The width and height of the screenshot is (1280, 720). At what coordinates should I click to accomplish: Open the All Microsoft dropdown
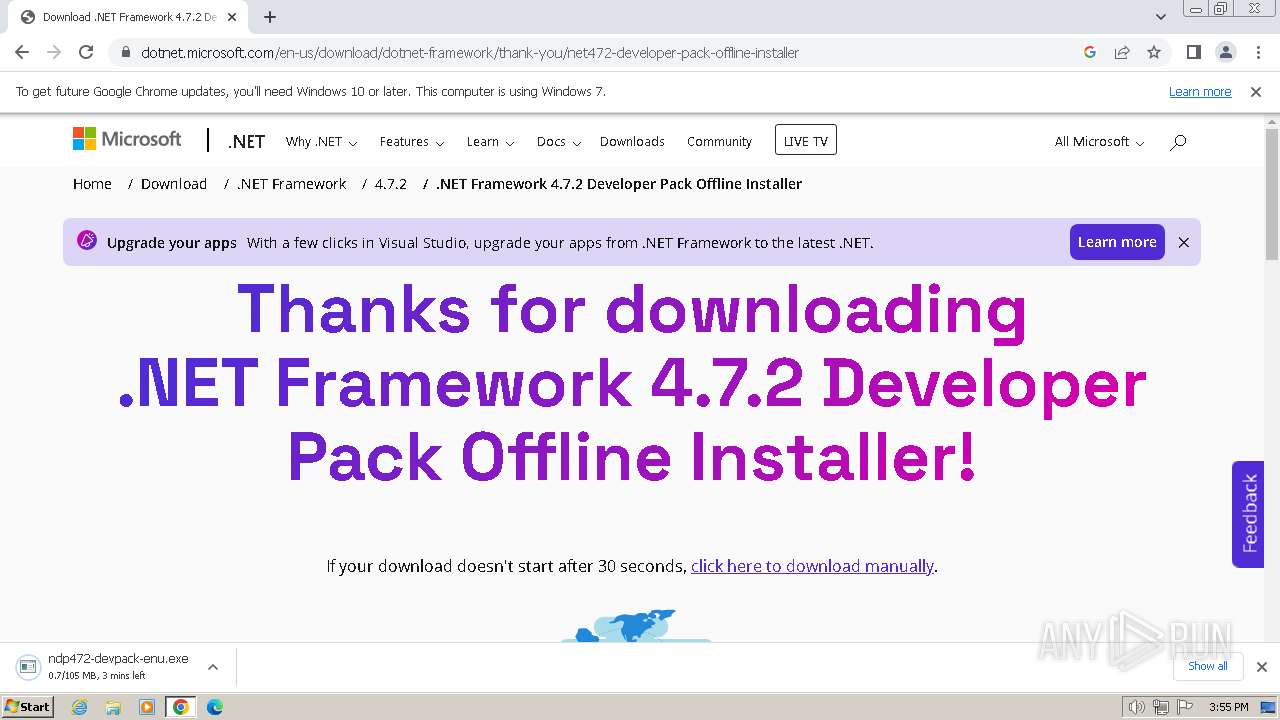pyautogui.click(x=1099, y=142)
